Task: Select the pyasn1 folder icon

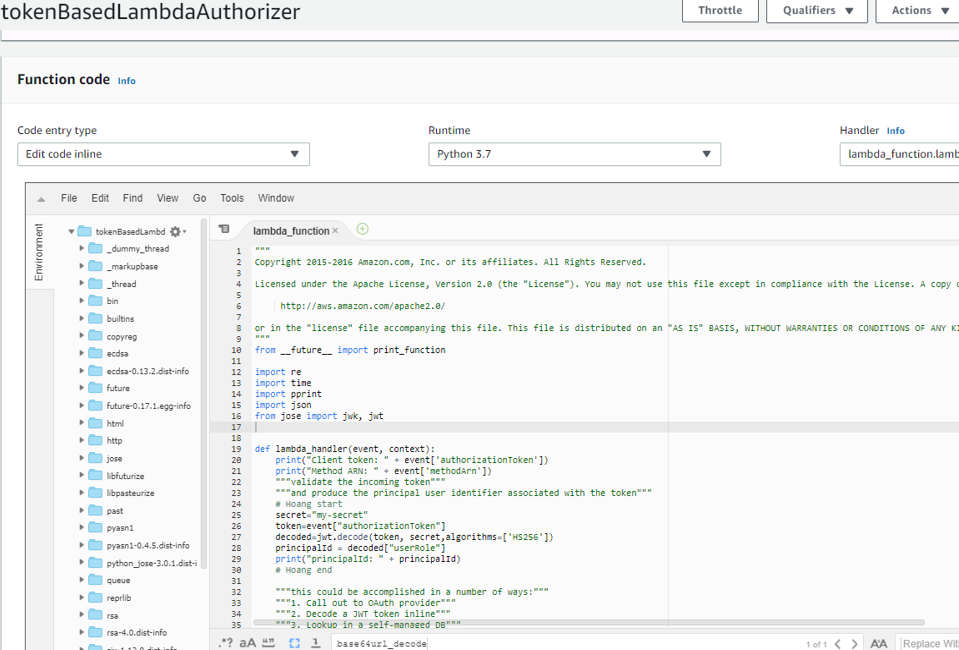Action: tap(95, 528)
